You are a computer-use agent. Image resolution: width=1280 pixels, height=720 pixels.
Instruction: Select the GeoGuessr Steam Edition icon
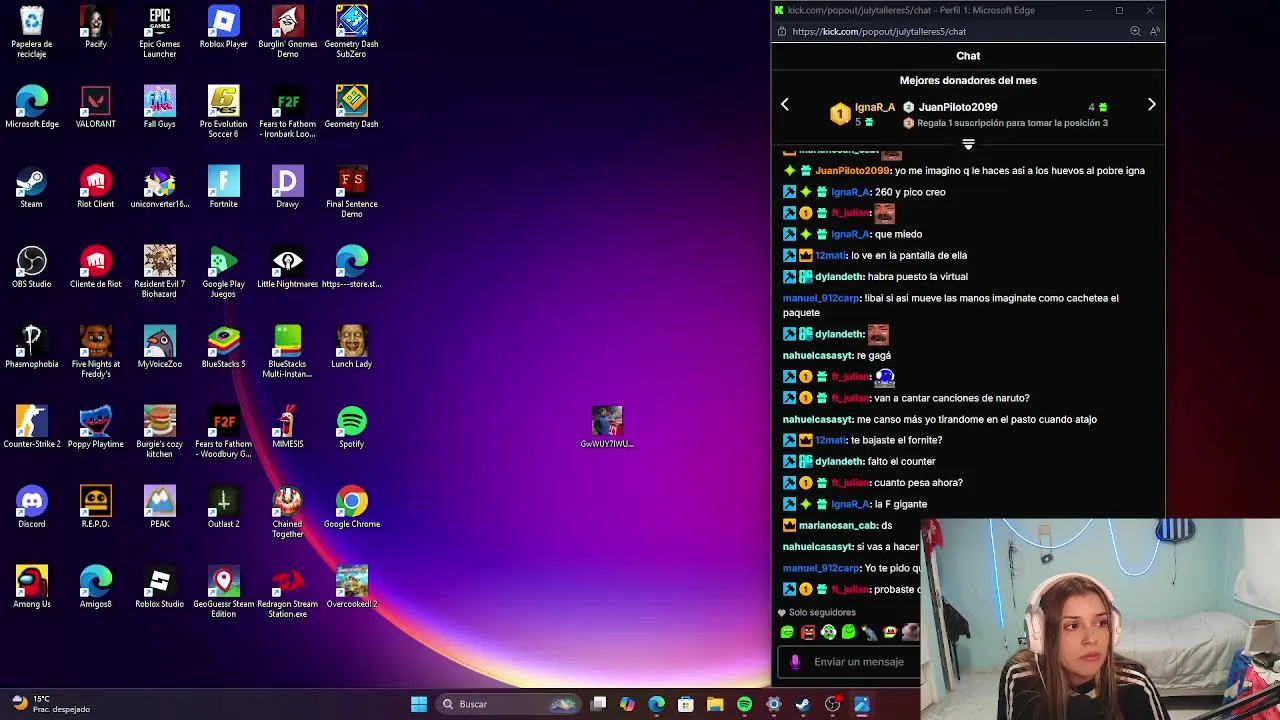224,591
